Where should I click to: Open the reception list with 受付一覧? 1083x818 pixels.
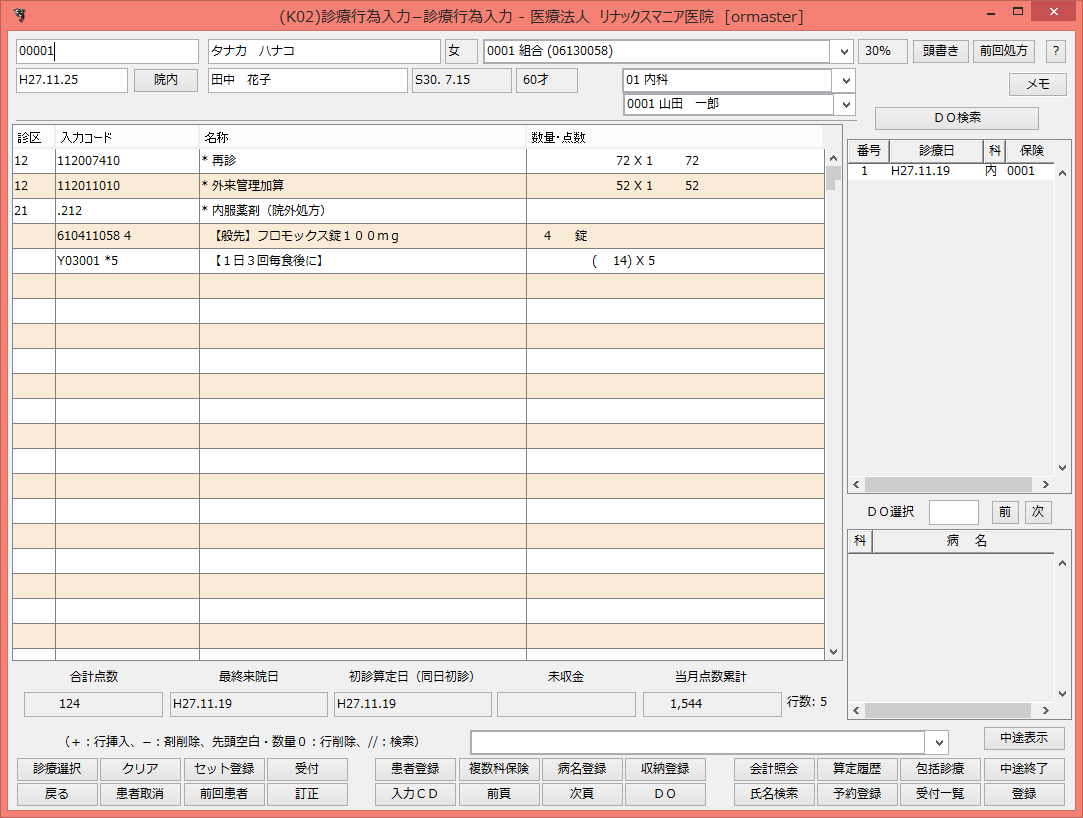(940, 794)
